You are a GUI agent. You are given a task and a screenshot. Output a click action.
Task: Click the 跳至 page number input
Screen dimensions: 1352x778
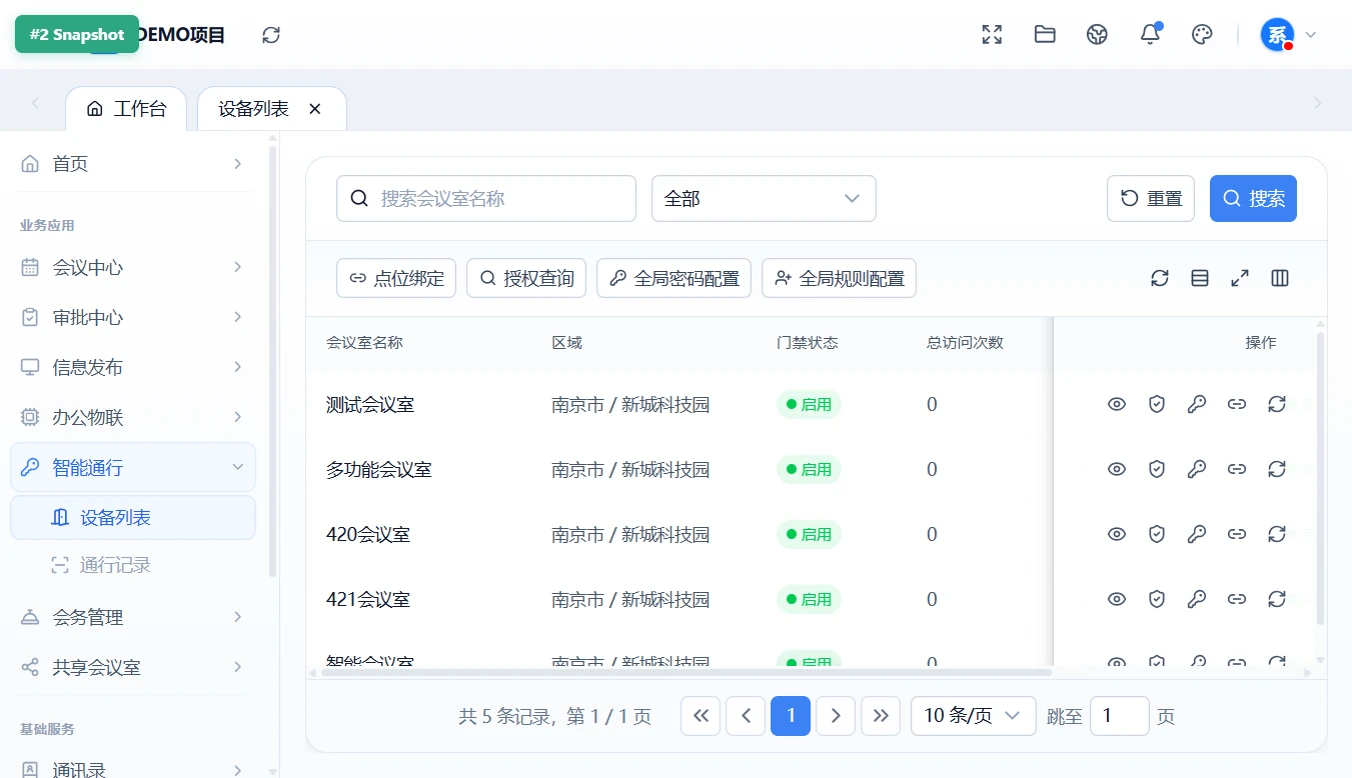[x=1119, y=716]
